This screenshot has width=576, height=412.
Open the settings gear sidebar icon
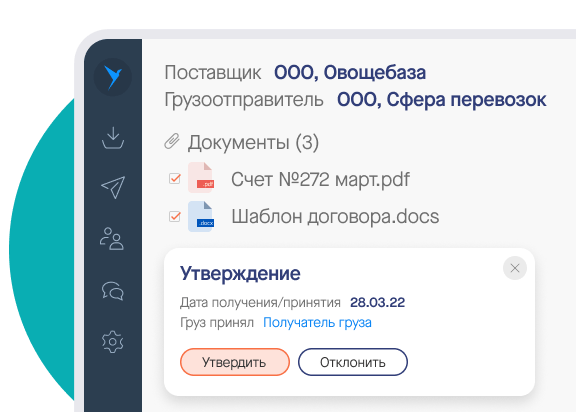(x=113, y=342)
